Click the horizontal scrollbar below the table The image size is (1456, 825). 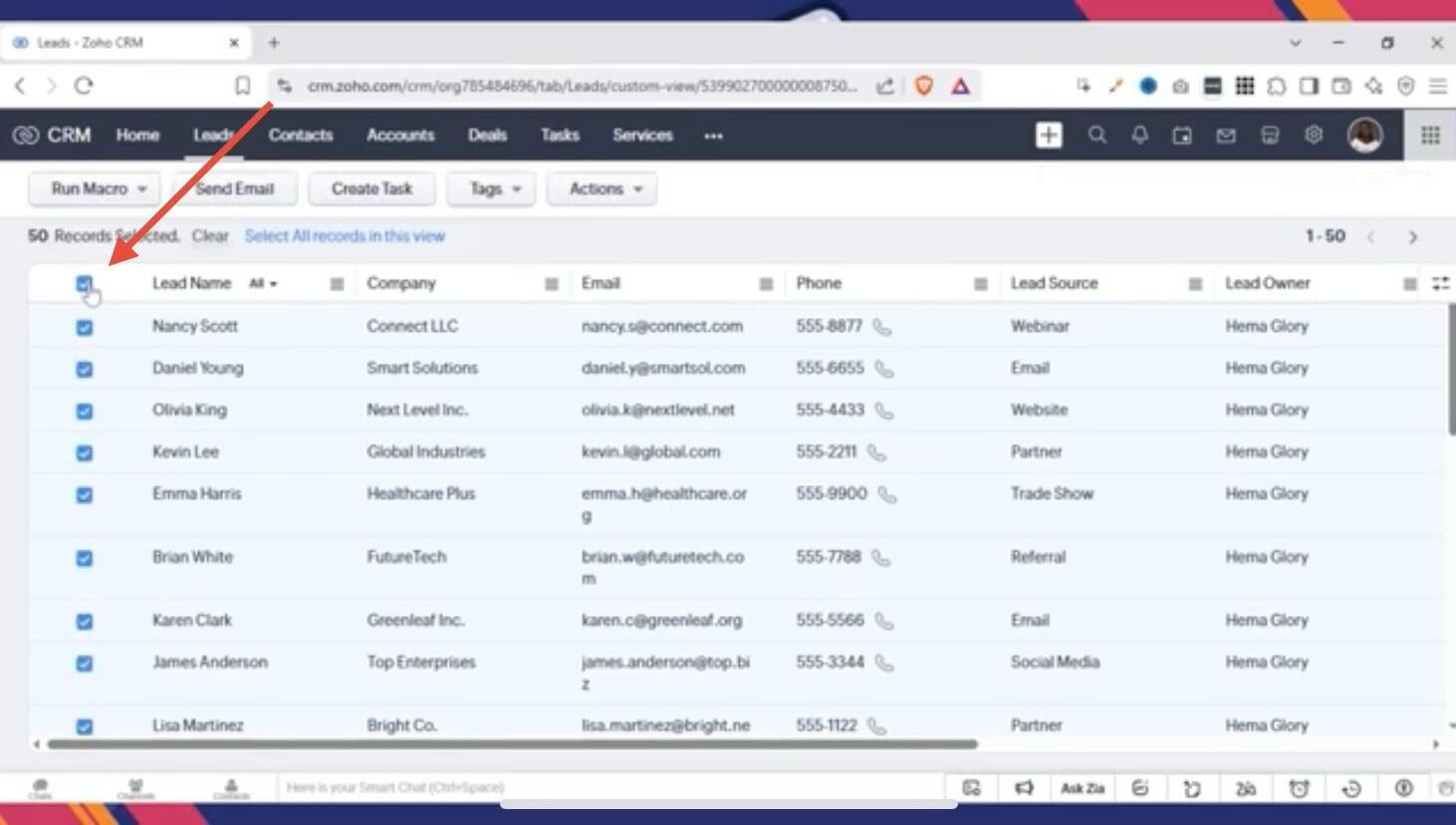[512, 743]
